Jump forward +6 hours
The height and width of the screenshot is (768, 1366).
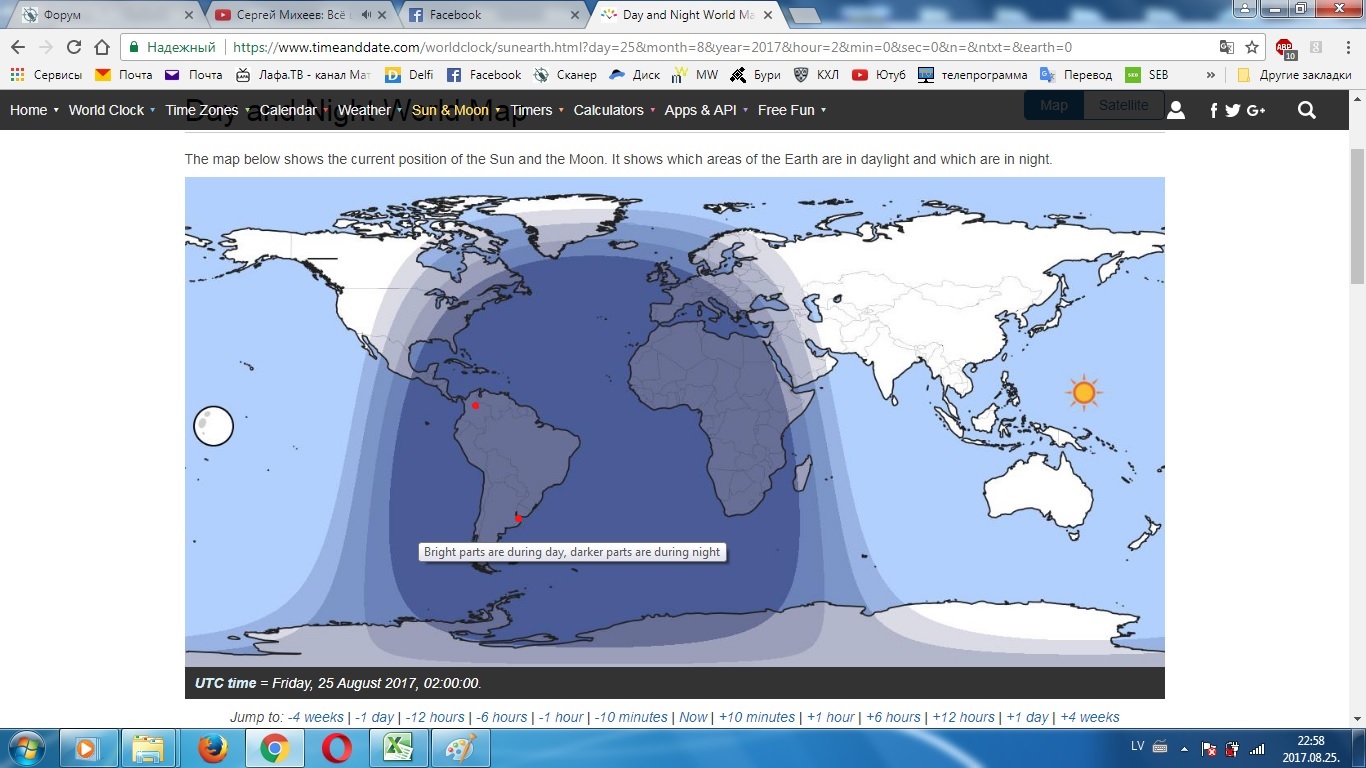tap(892, 717)
